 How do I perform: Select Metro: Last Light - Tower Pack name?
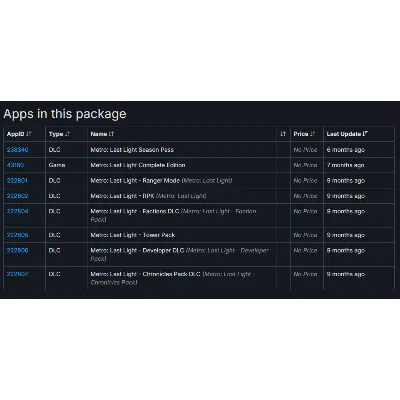[133, 235]
